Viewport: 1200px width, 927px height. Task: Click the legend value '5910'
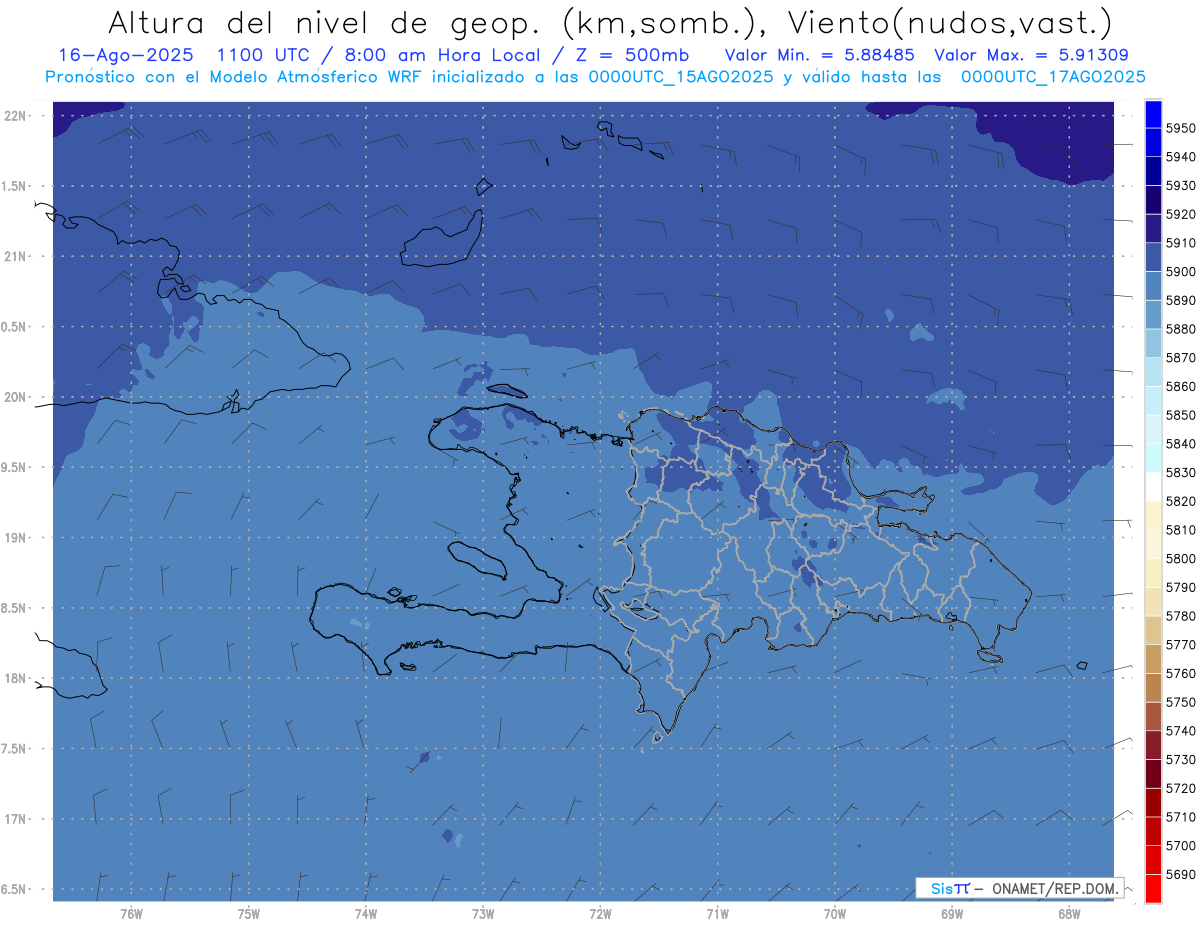(x=1181, y=243)
